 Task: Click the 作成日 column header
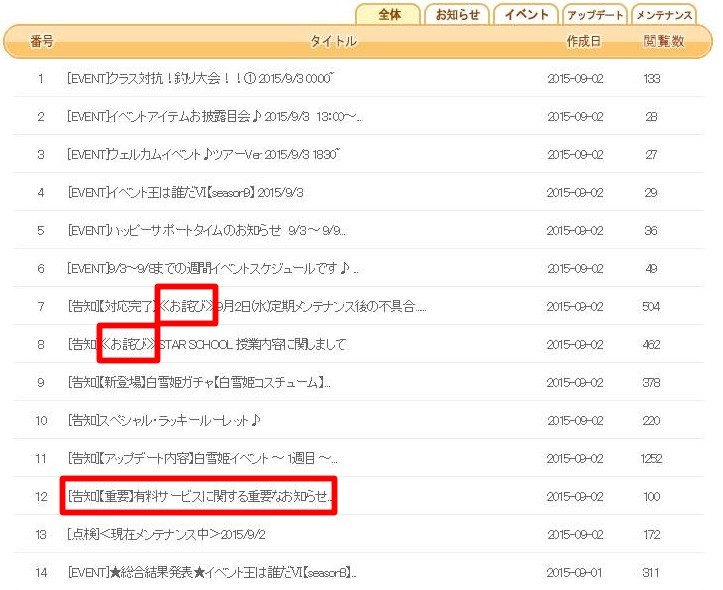(x=583, y=42)
